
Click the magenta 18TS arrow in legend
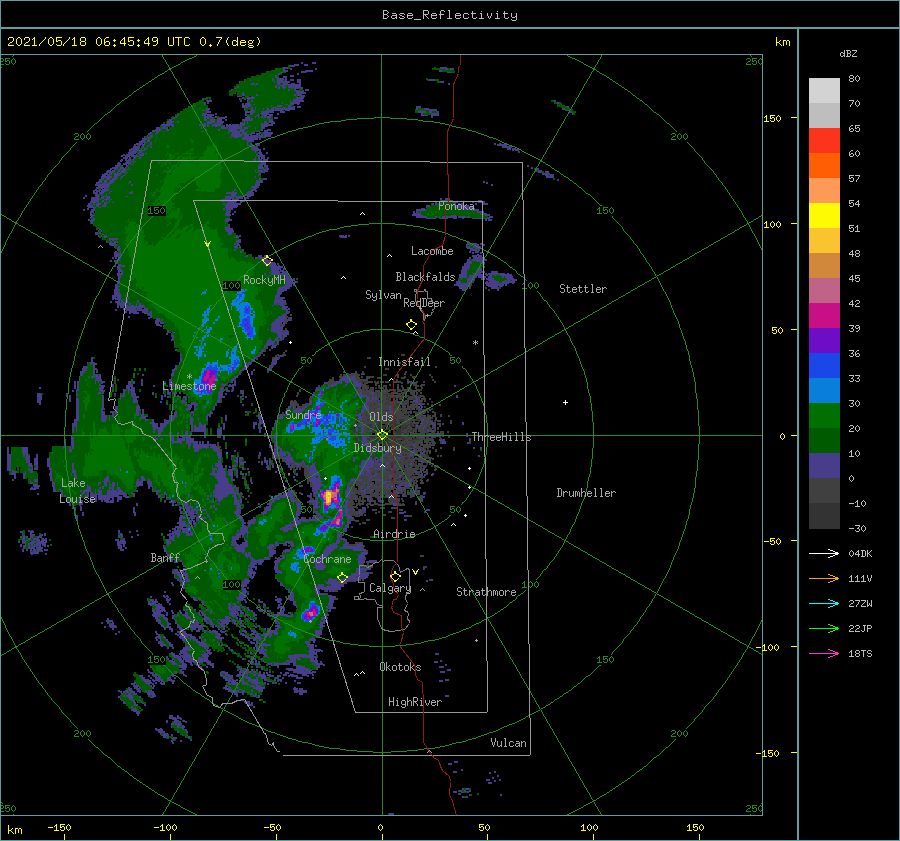pyautogui.click(x=824, y=653)
